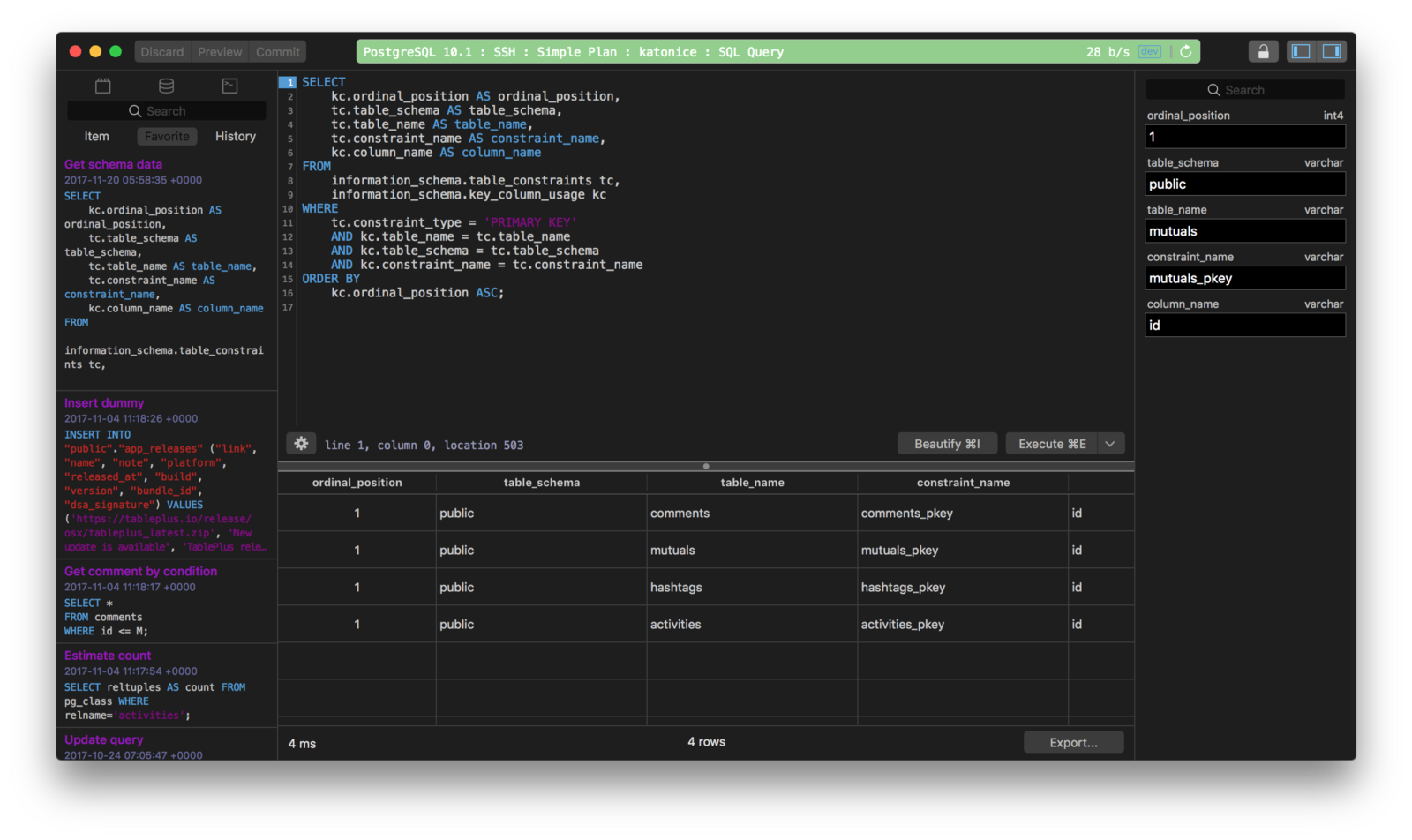Click the Export... button
The image size is (1412, 840).
(1073, 742)
